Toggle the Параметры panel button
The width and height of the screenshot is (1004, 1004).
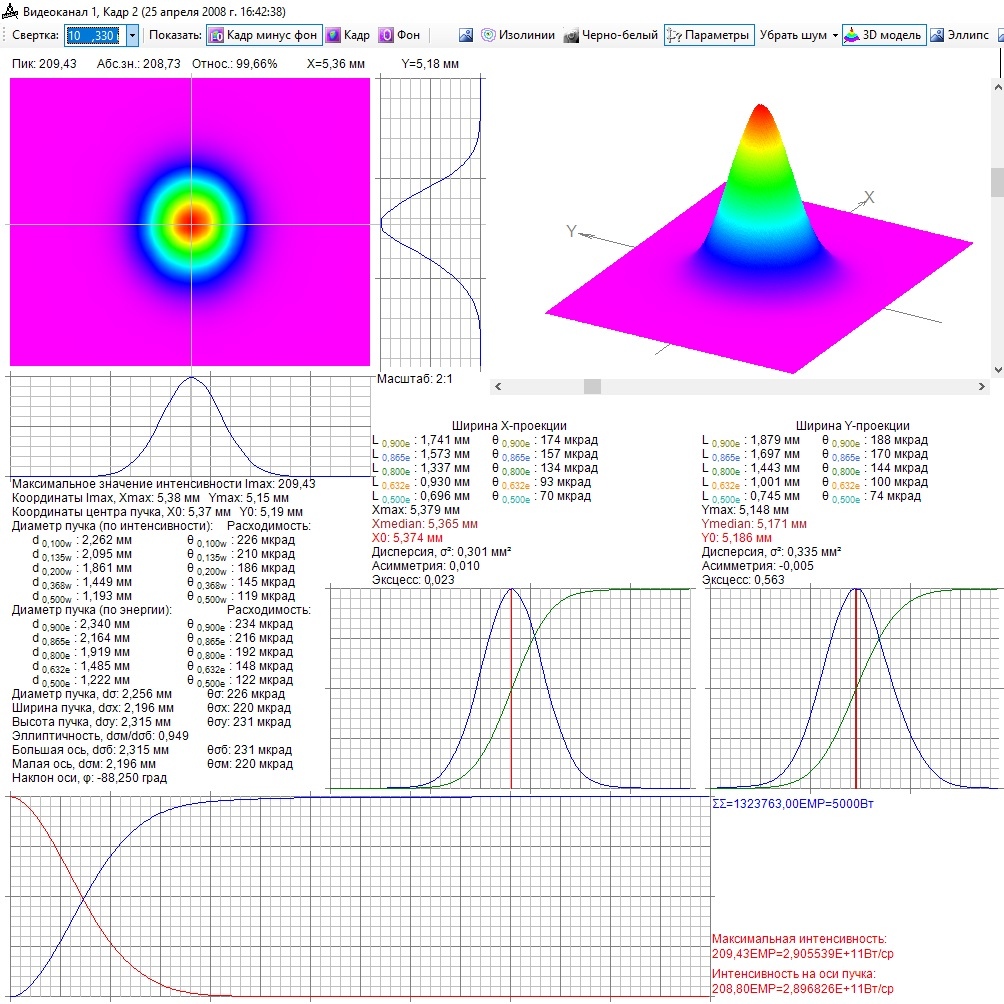pyautogui.click(x=709, y=35)
